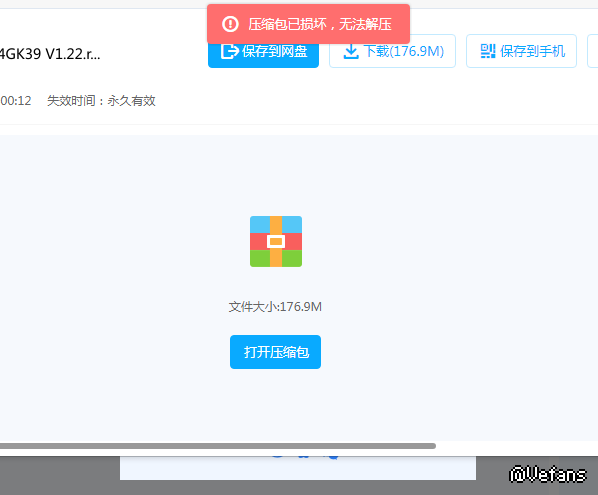Screen dimensions: 598x495
Task: Click the horizontal scrollbar thumb
Action: [217, 446]
